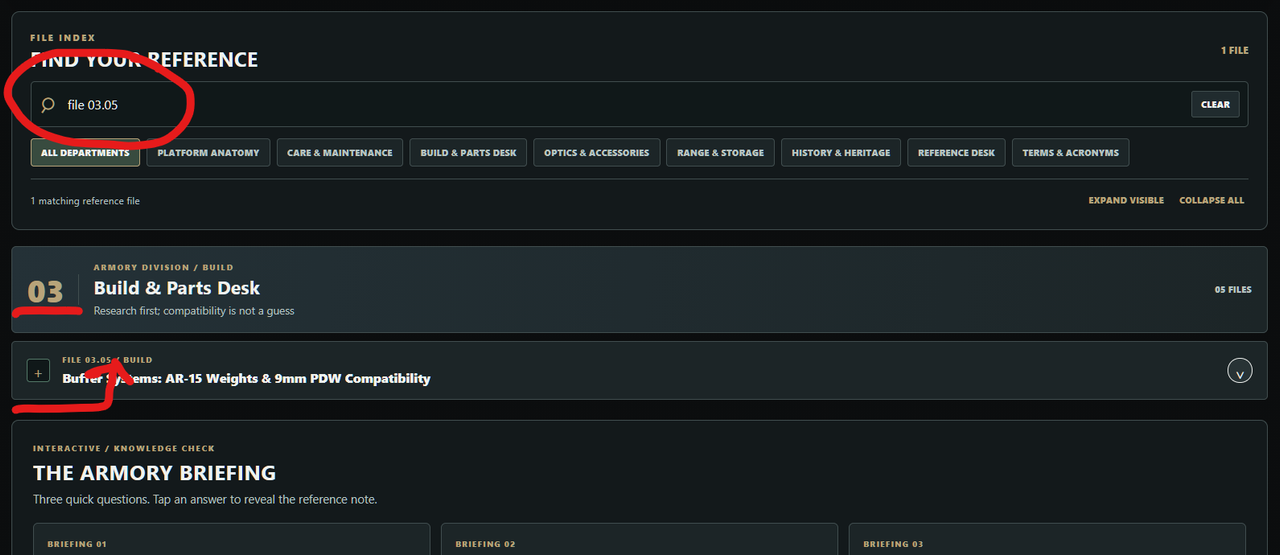This screenshot has width=1280, height=555.
Task: Open History & Heritage category
Action: (841, 153)
